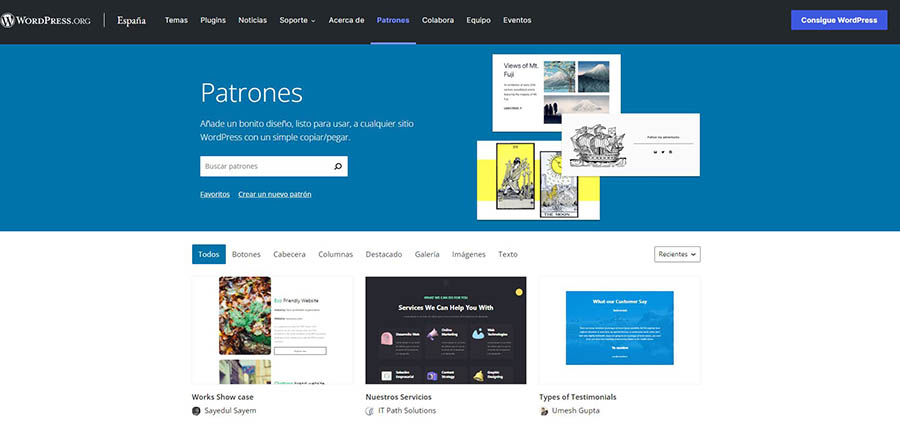Click IT Path Solutions author avatar
Screen dimensions: 900x429
point(371,411)
